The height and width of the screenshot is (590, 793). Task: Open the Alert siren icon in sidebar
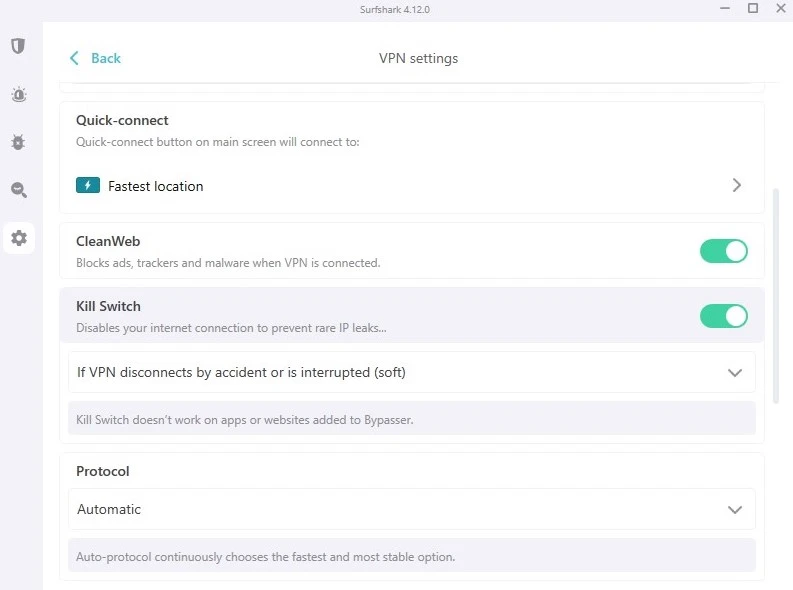tap(18, 94)
